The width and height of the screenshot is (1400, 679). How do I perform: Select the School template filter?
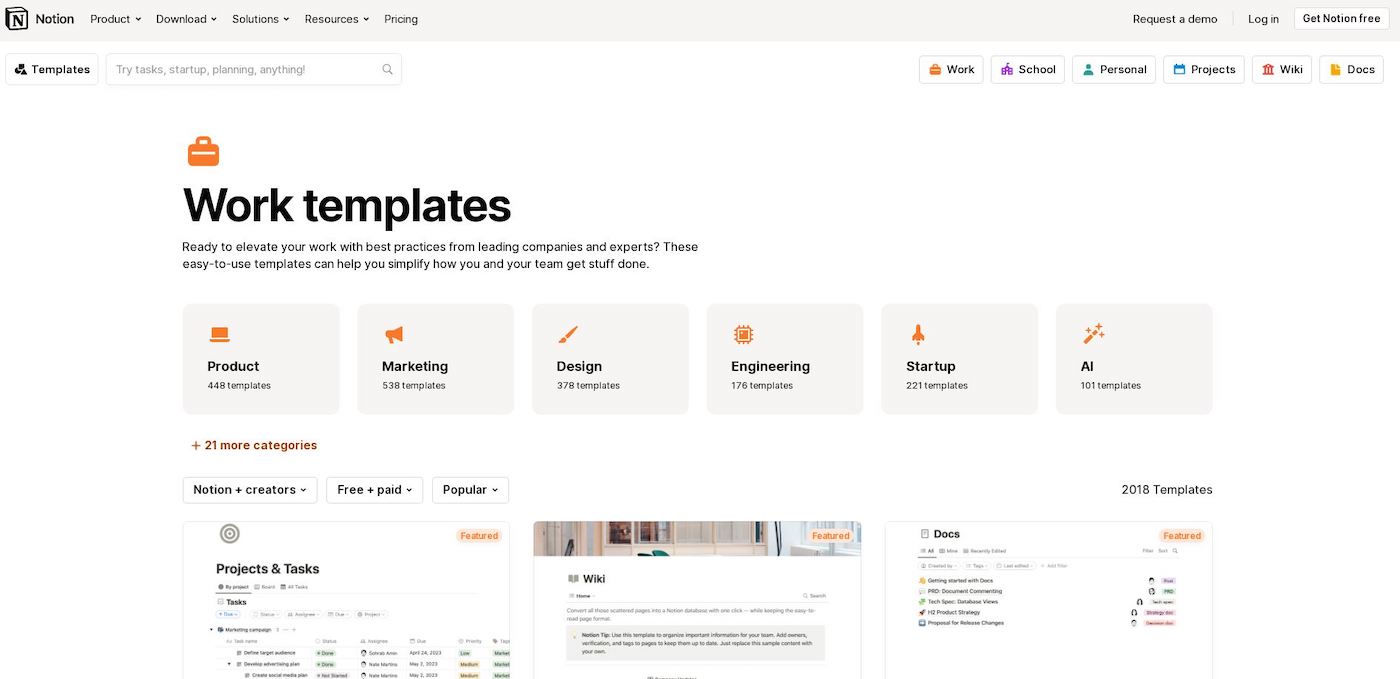pyautogui.click(x=1027, y=69)
